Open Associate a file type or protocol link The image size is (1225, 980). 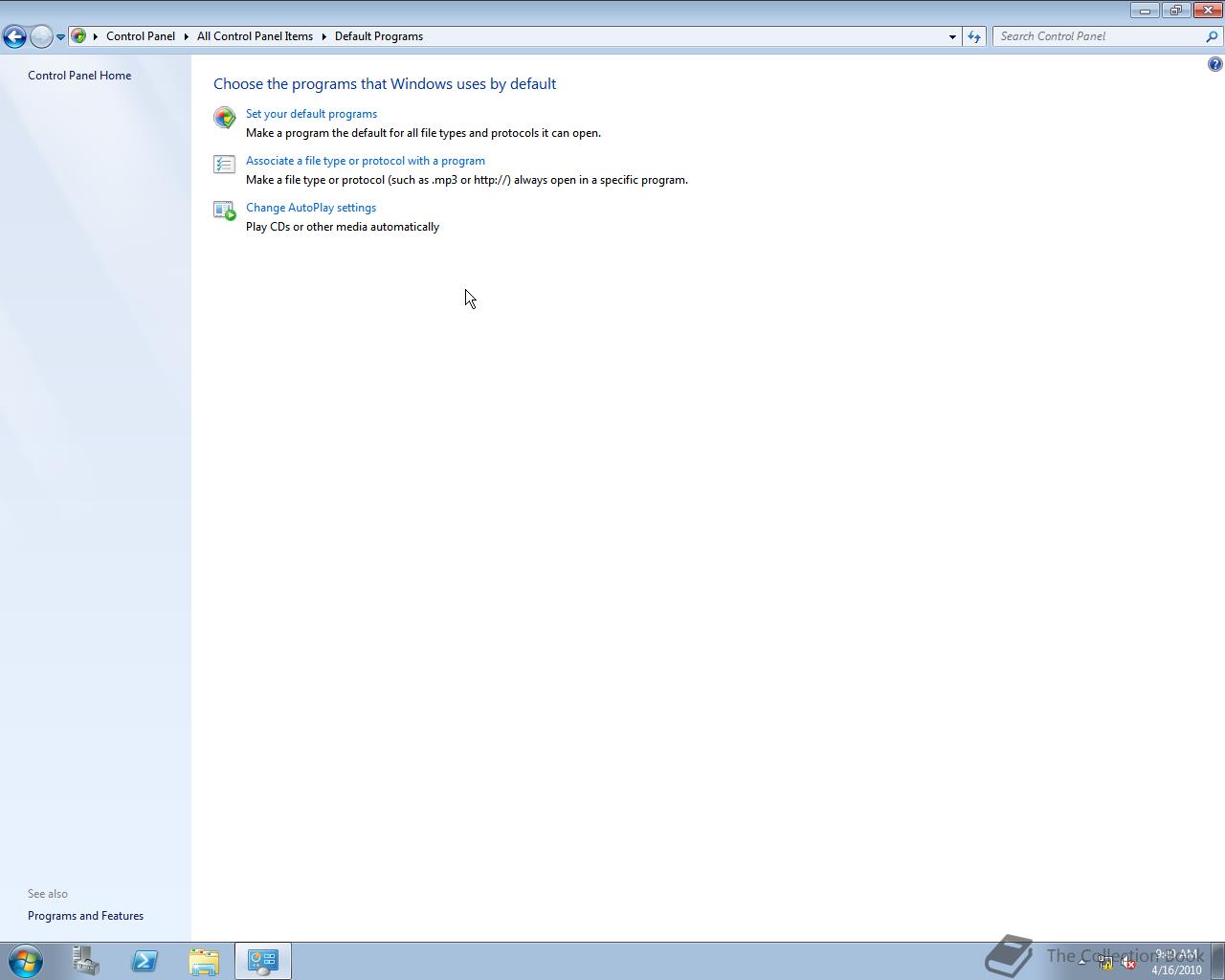point(365,161)
